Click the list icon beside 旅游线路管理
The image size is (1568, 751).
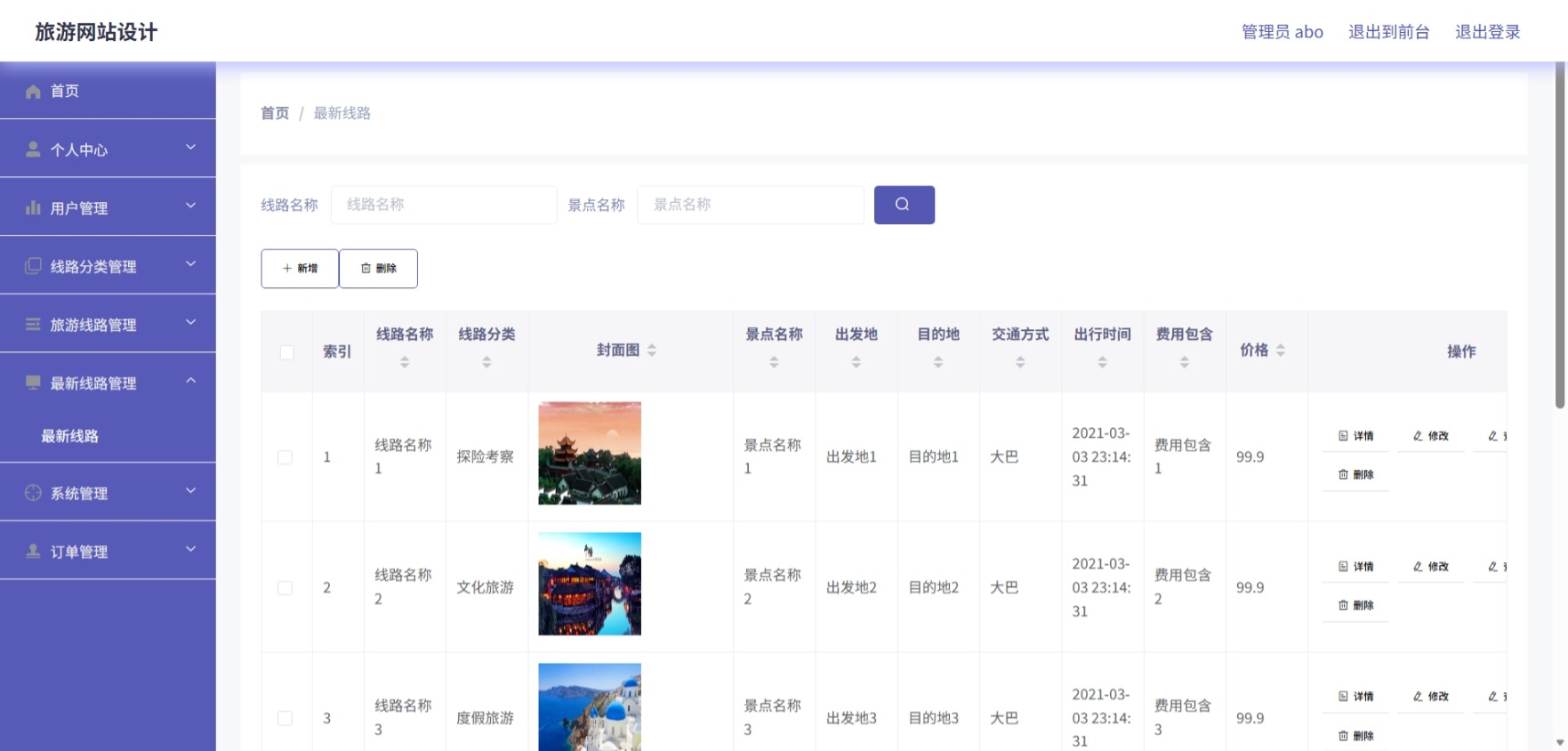point(33,325)
